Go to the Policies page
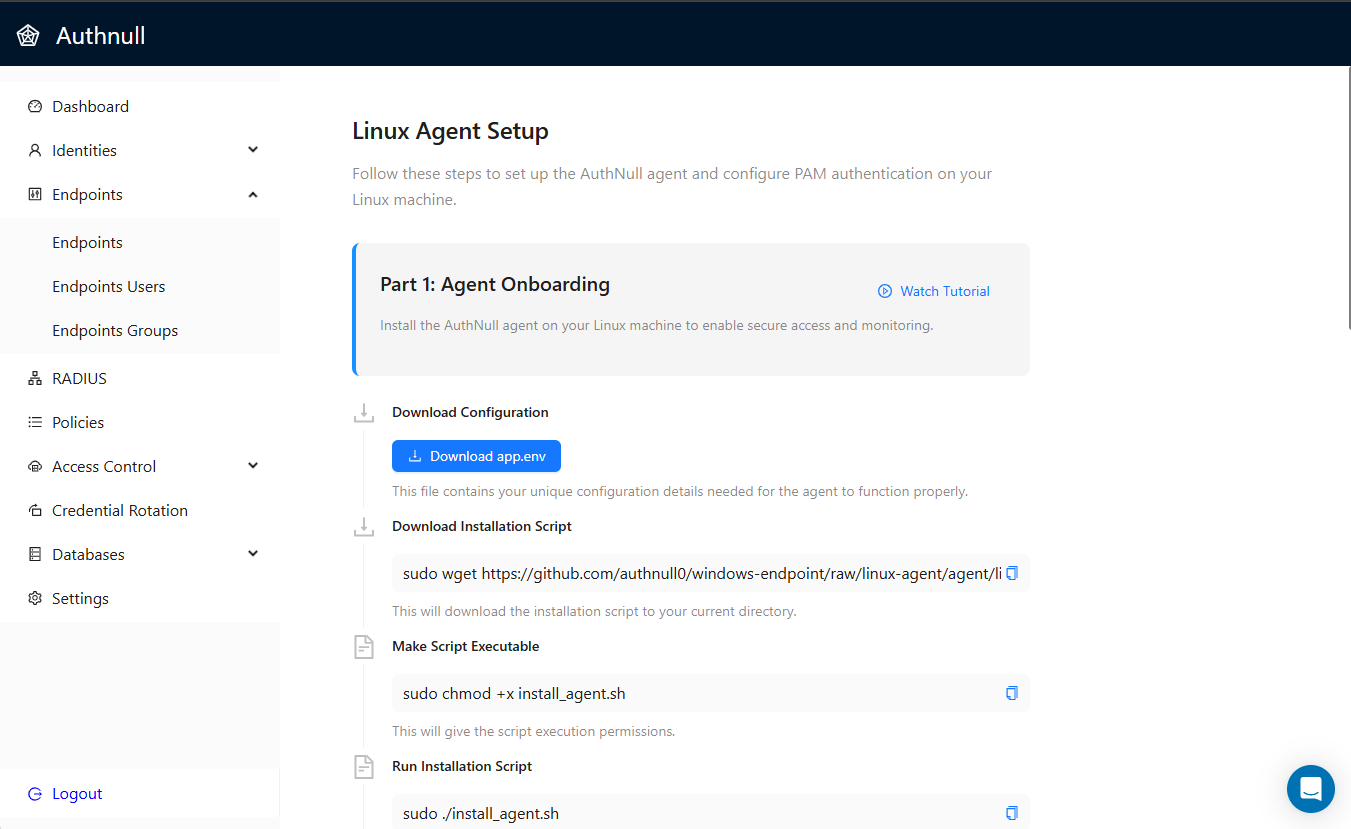Screen dimensions: 1351x829 [x=78, y=423]
